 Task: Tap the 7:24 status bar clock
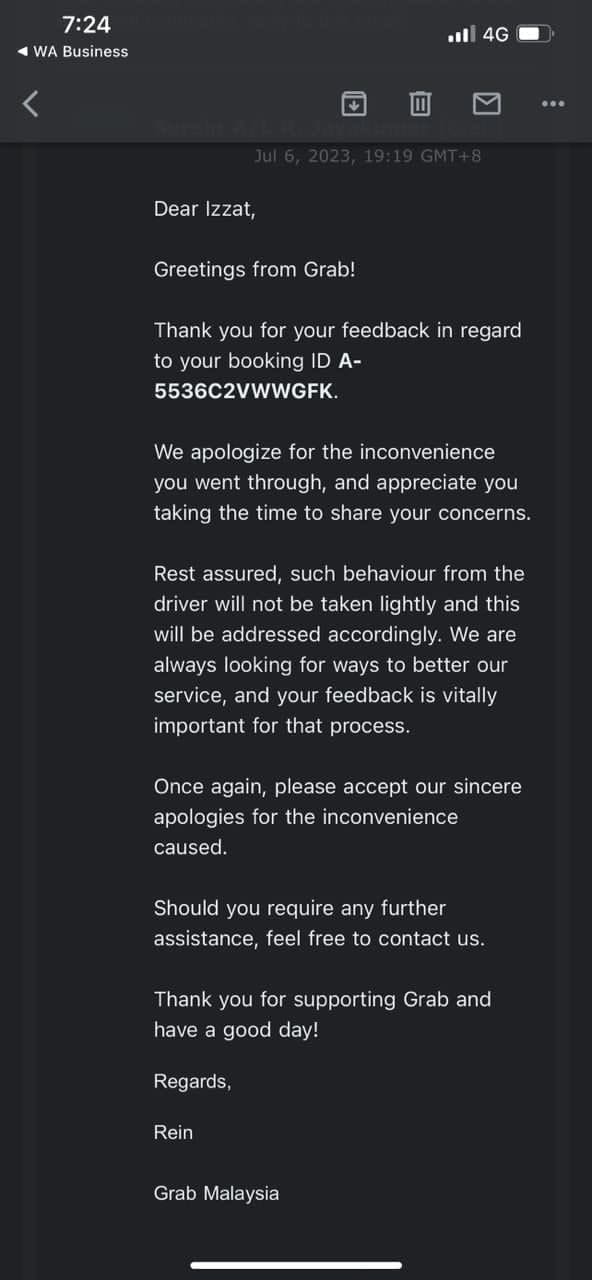pyautogui.click(x=86, y=24)
